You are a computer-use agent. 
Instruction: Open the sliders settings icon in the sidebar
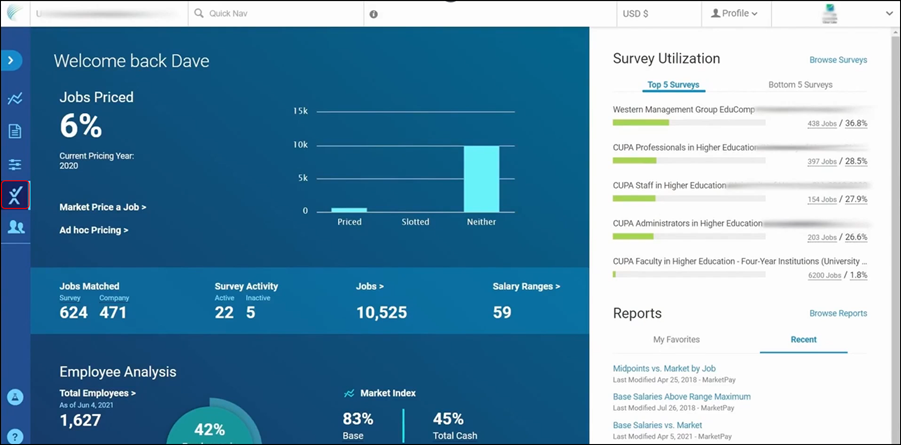(x=15, y=164)
